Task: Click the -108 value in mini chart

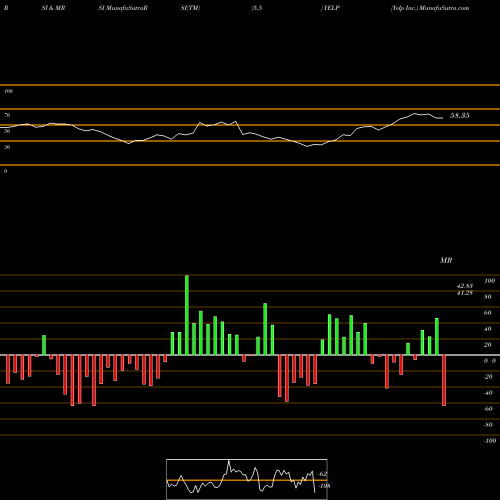Action: 324,486
